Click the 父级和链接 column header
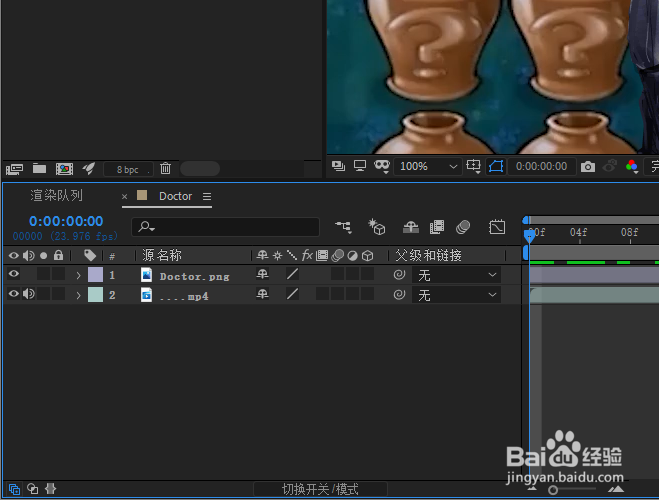The image size is (659, 500). [x=429, y=255]
